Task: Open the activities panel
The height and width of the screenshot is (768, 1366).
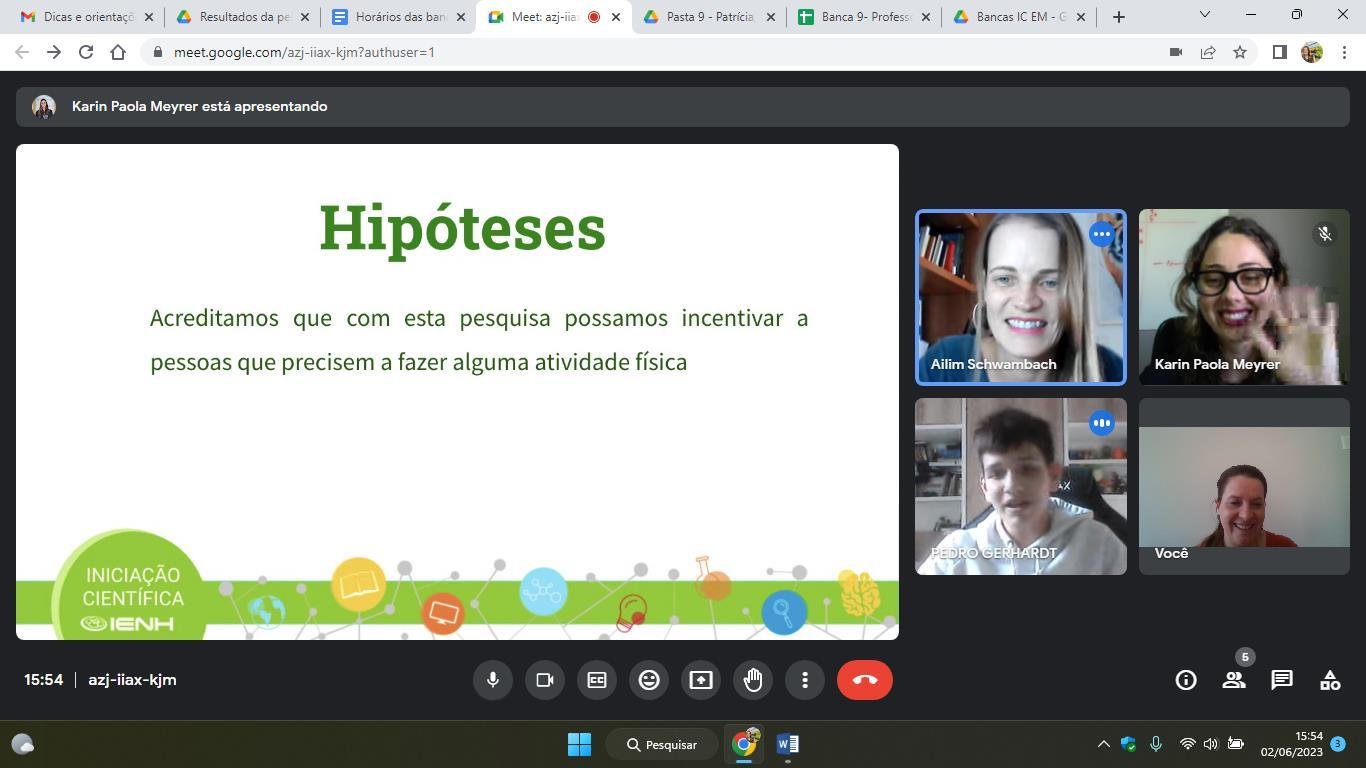Action: (1330, 680)
